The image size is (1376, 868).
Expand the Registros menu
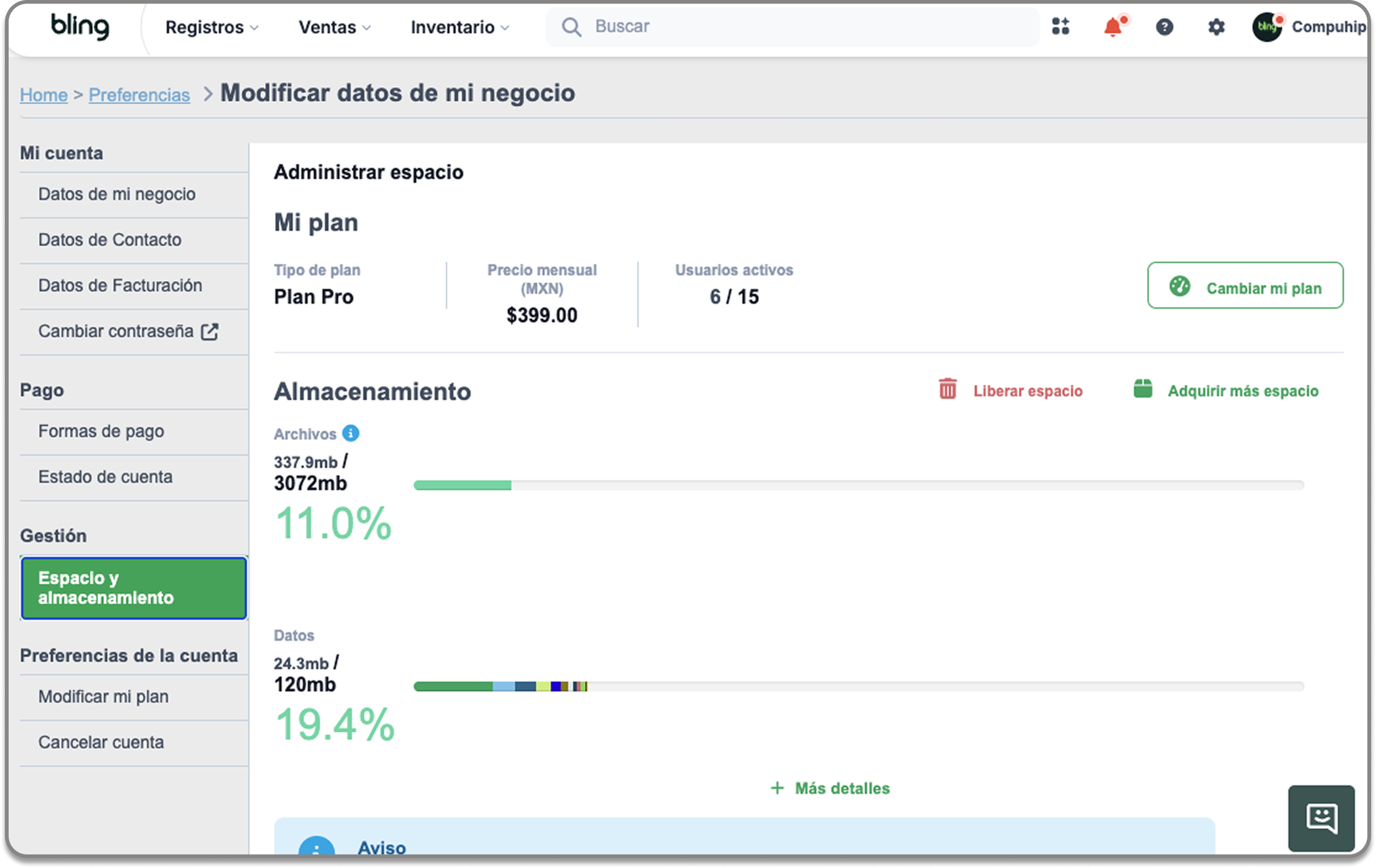[x=211, y=27]
